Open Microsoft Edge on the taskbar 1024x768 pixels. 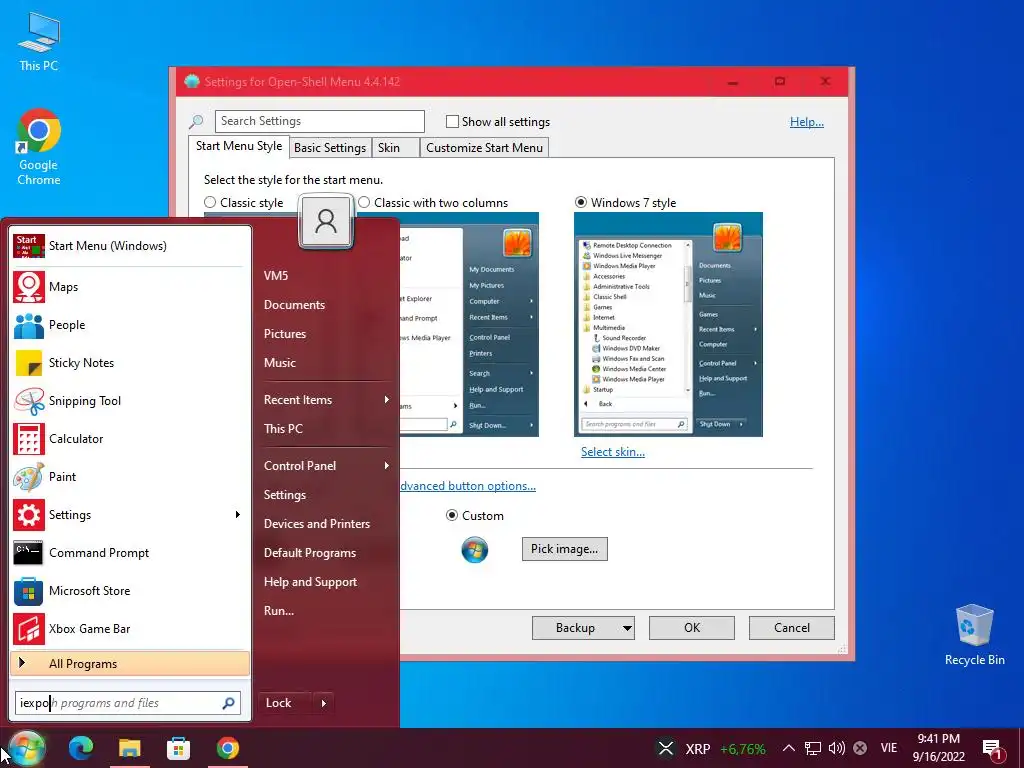tap(81, 748)
